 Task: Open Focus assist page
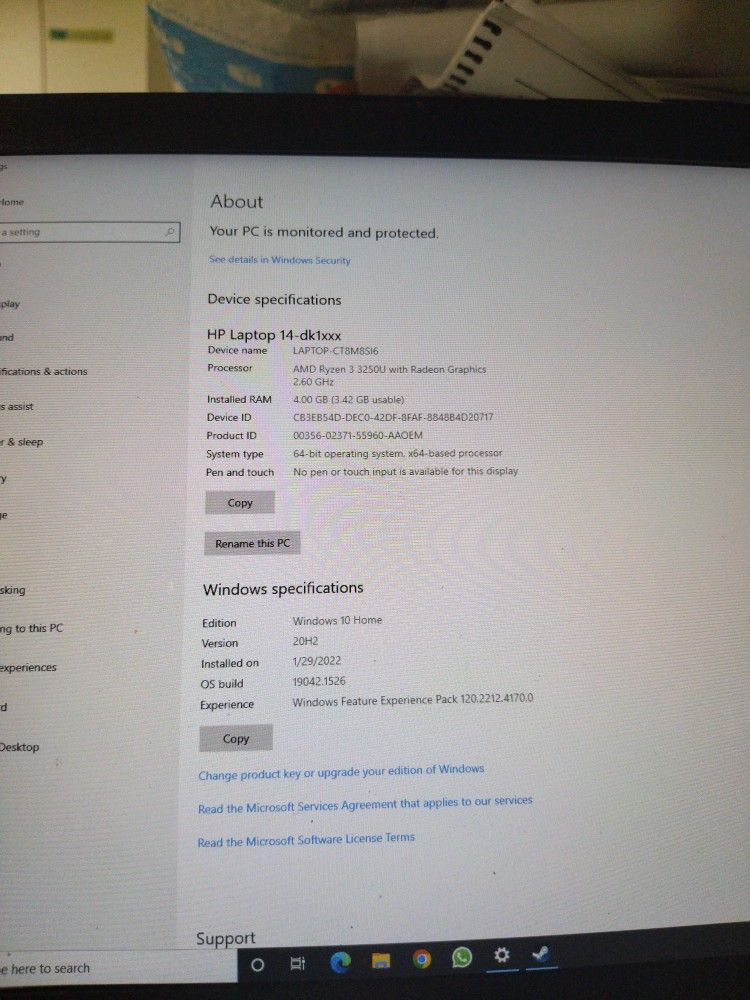pos(17,406)
